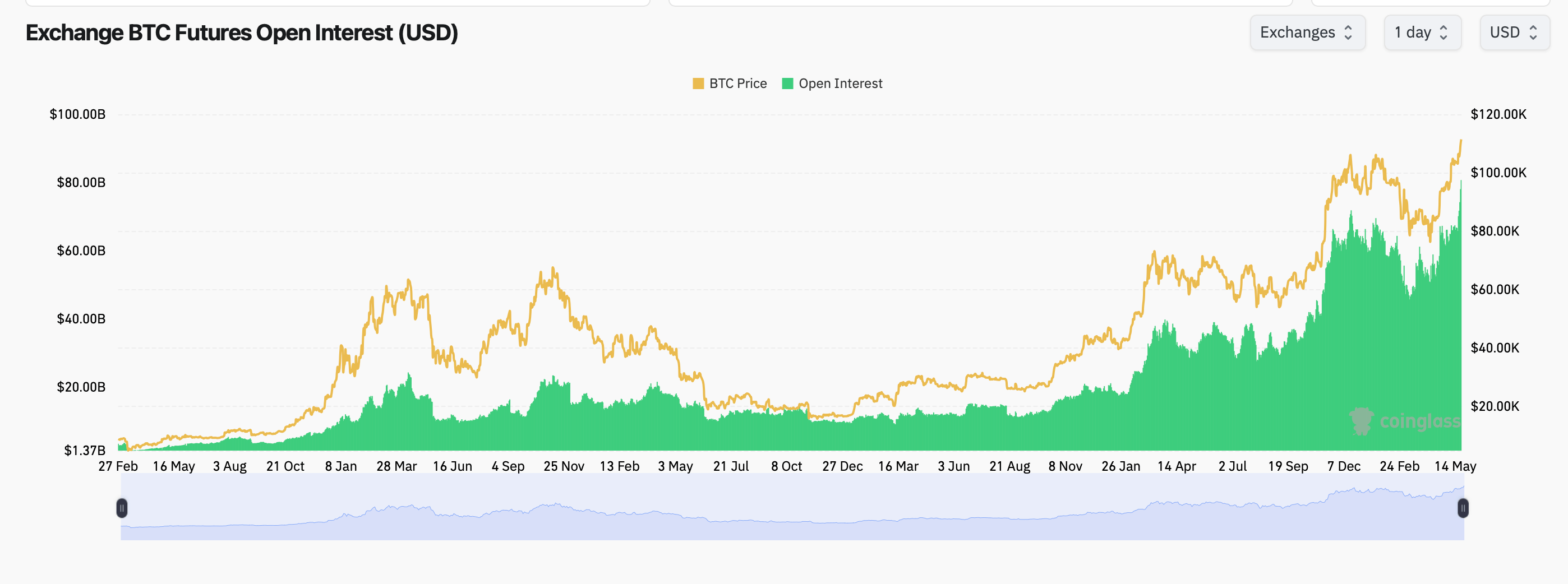Click the $100.00K right axis label
This screenshot has width=1568, height=584.
click(1498, 173)
